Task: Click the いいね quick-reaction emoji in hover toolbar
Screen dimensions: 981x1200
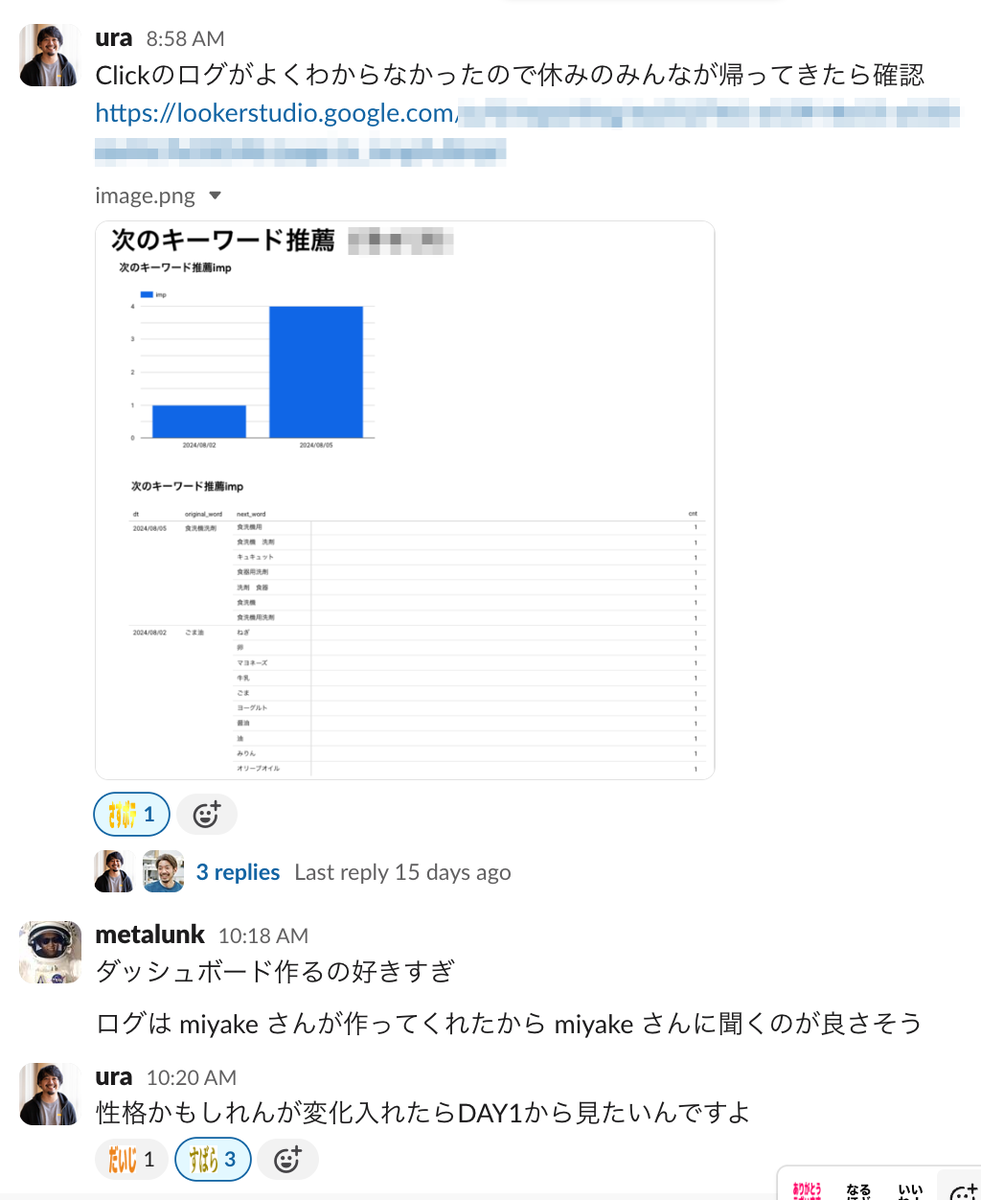Action: pos(910,1190)
